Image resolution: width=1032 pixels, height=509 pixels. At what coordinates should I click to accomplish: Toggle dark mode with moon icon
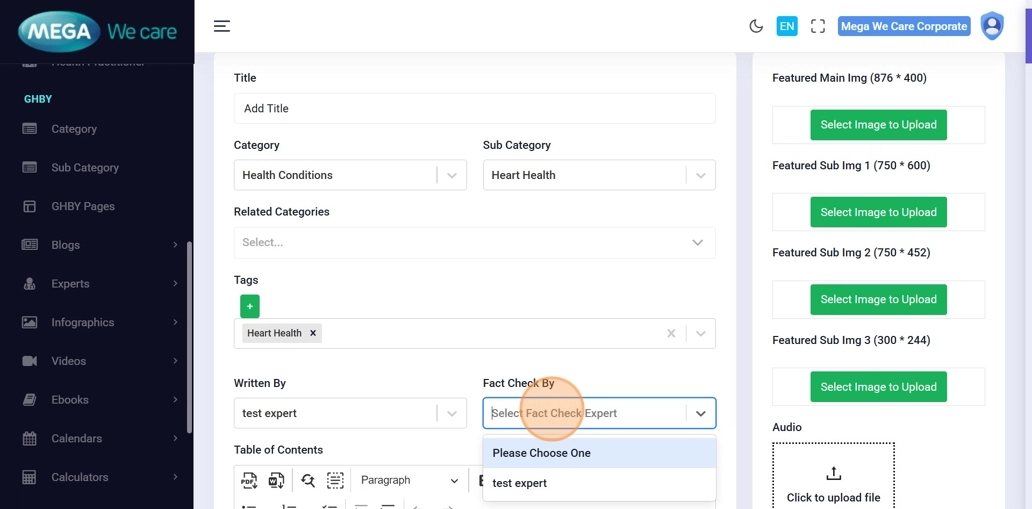click(x=756, y=26)
